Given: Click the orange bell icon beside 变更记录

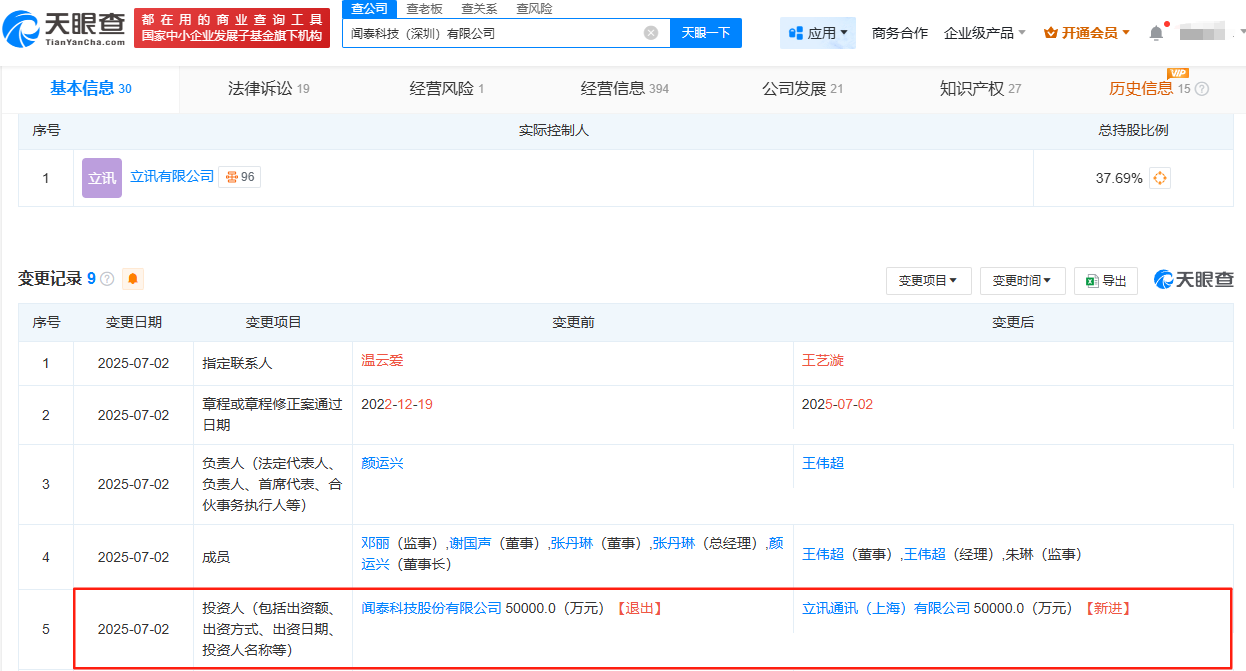Looking at the screenshot, I should pyautogui.click(x=133, y=279).
